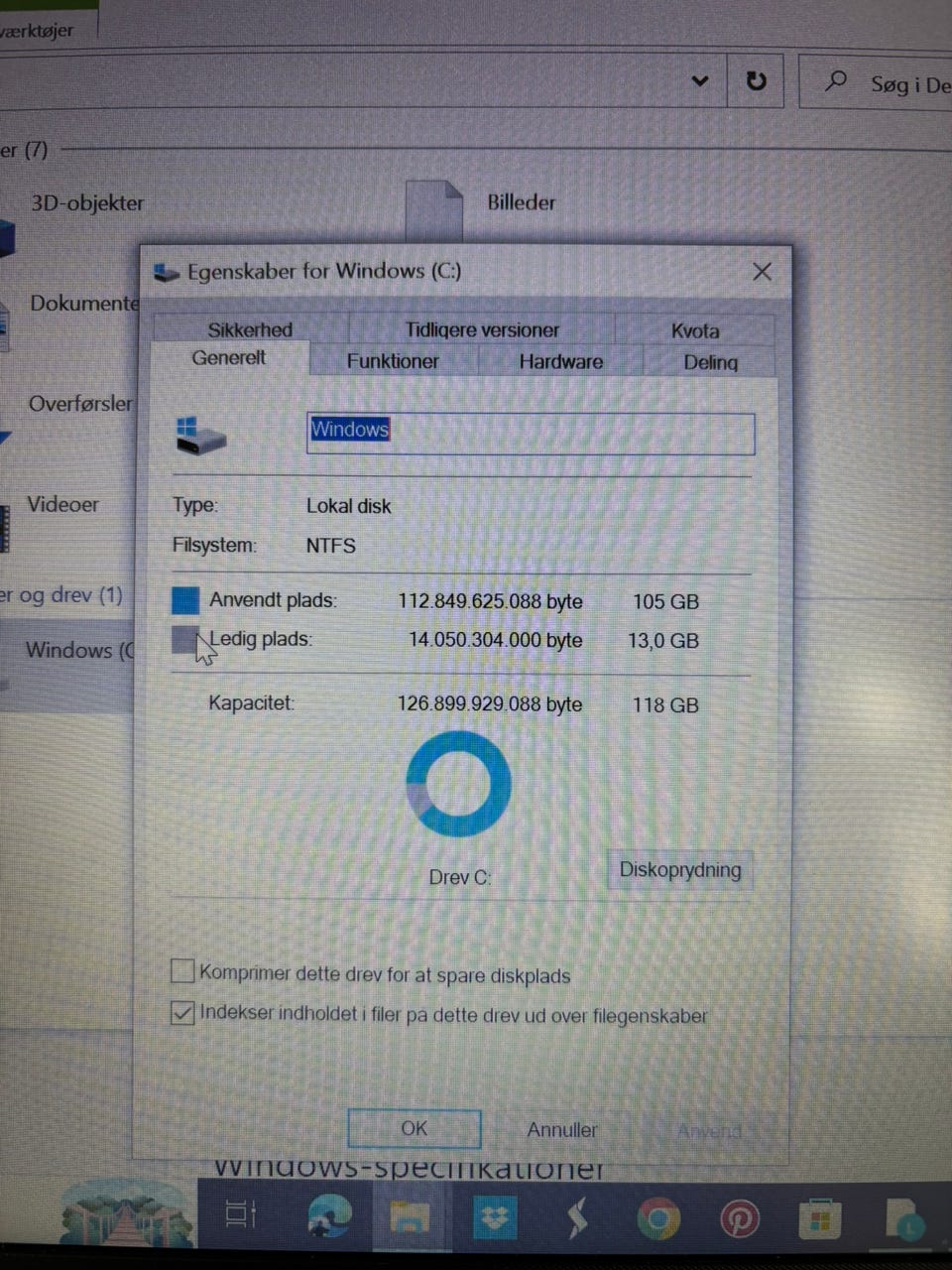Screen dimensions: 952x1270
Task: Open the Funktioner tab
Action: point(393,361)
